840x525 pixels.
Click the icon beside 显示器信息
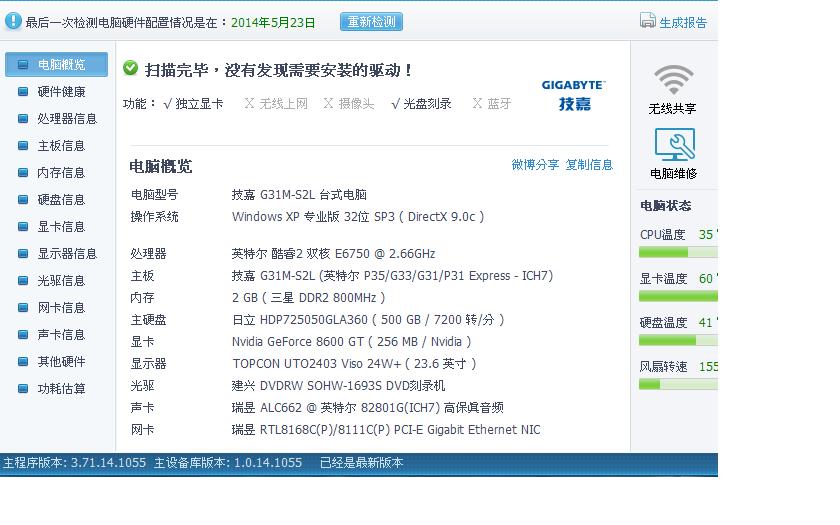pyautogui.click(x=23, y=253)
